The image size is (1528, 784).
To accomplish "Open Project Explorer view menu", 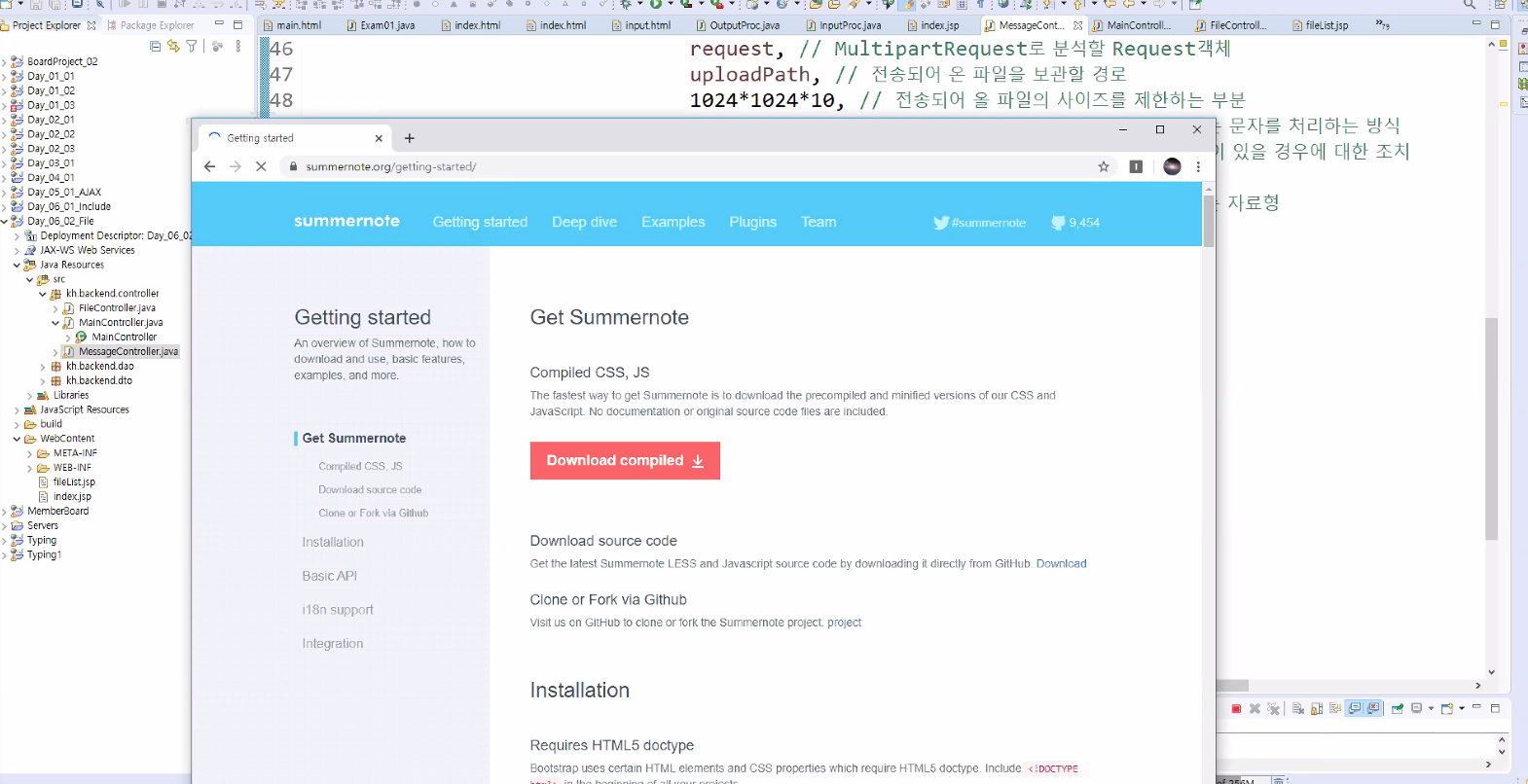I will point(238,46).
